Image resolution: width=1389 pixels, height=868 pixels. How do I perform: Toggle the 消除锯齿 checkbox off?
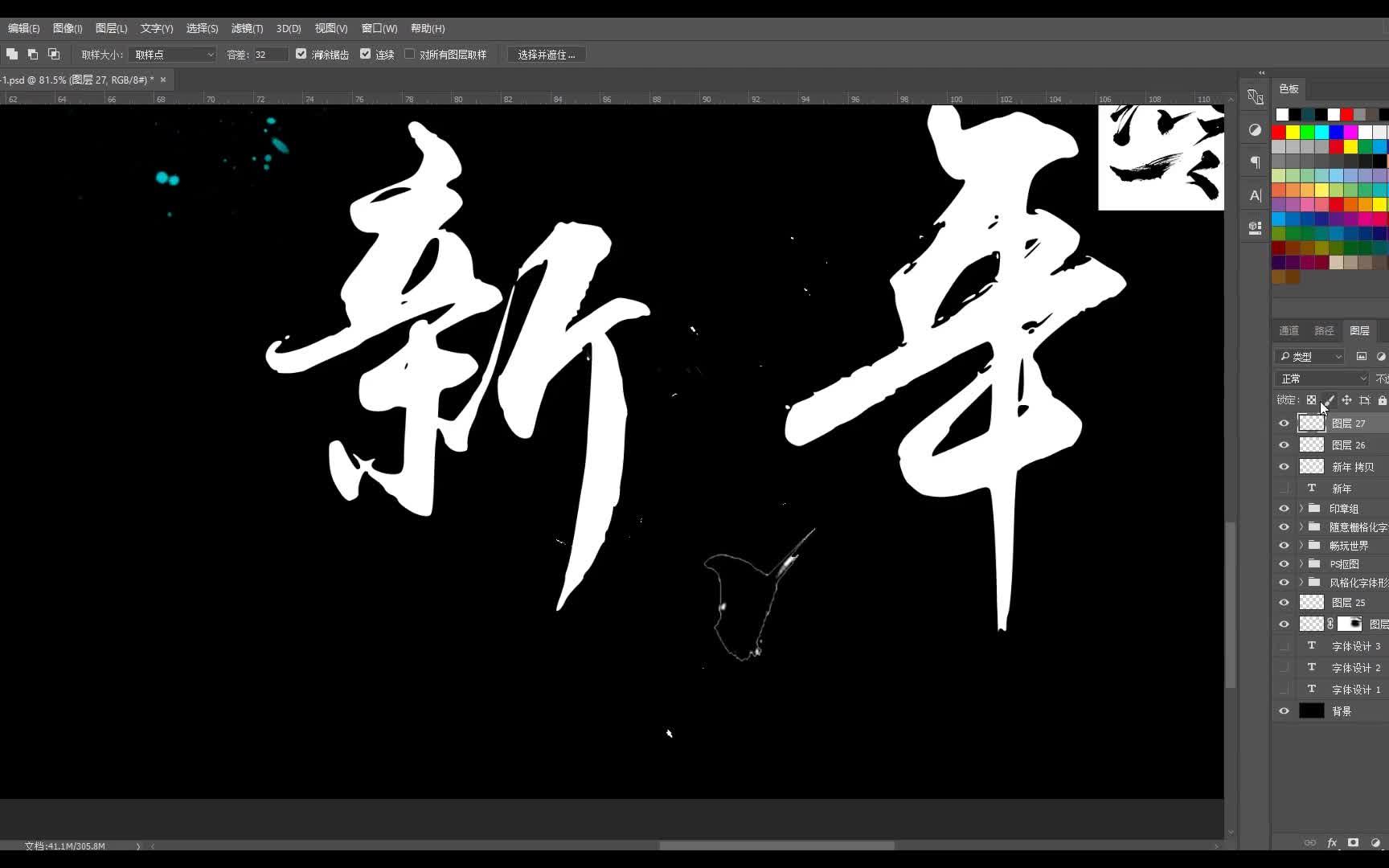[301, 53]
